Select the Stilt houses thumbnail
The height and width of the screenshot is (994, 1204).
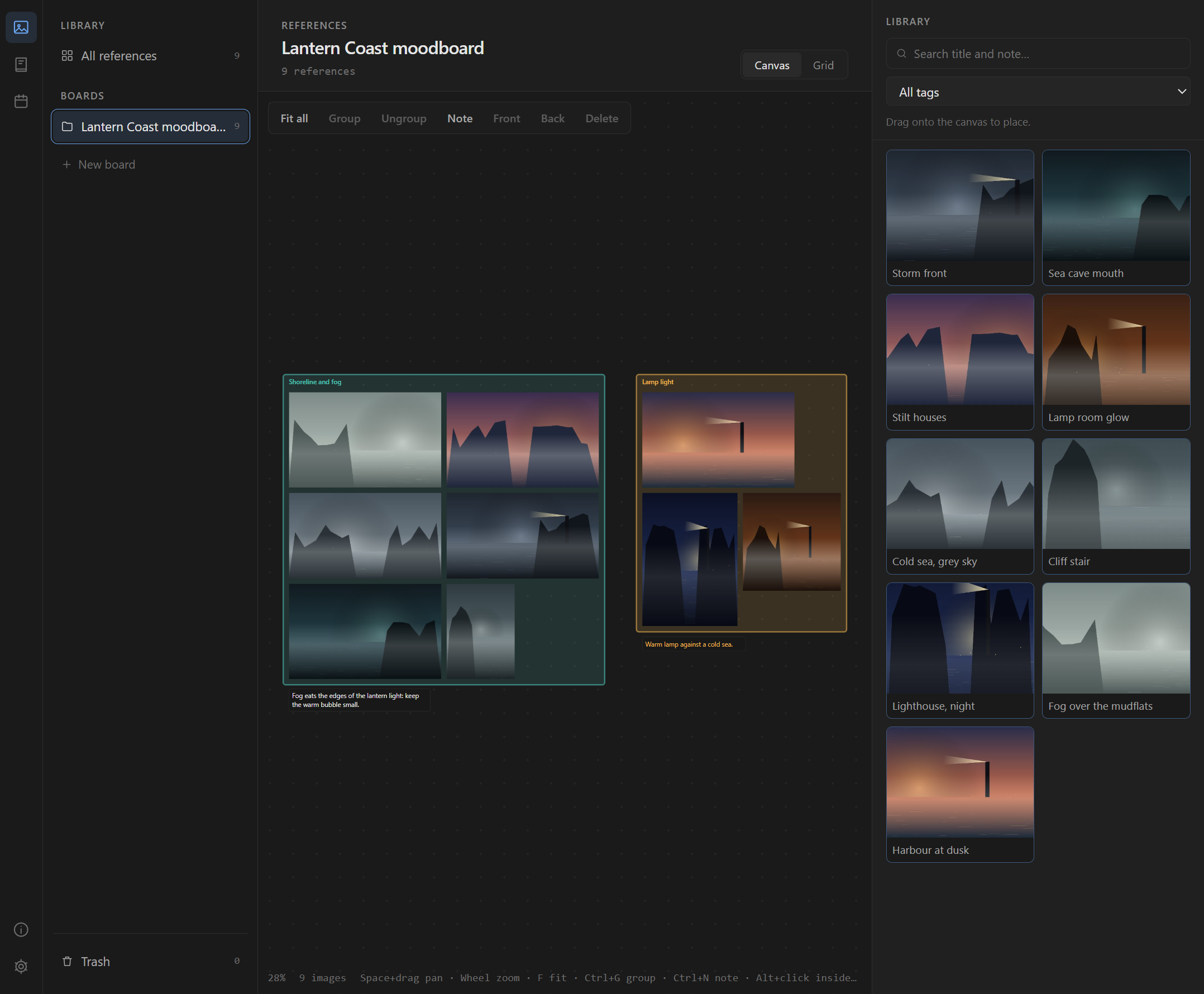[x=959, y=362]
